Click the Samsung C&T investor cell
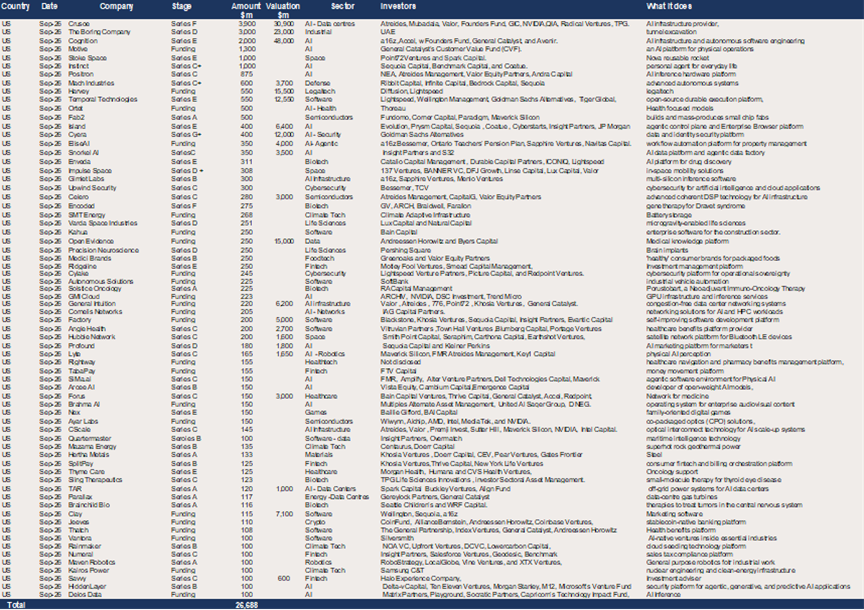The height and width of the screenshot is (610, 864). pos(402,570)
